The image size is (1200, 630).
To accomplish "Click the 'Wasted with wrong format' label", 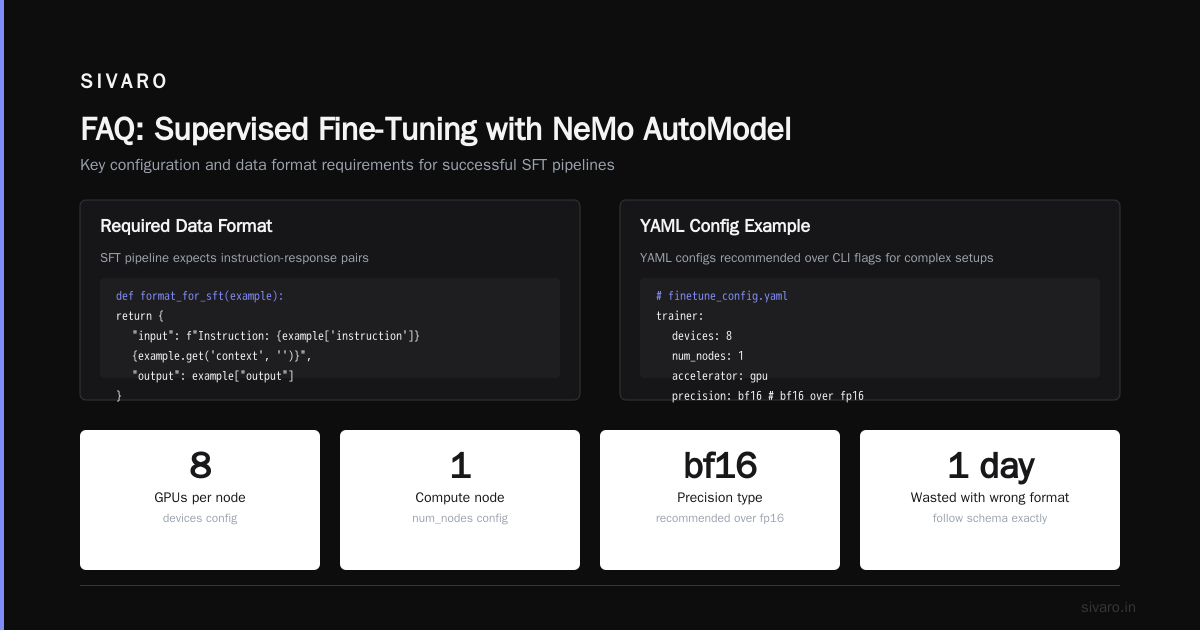I will (x=990, y=498).
